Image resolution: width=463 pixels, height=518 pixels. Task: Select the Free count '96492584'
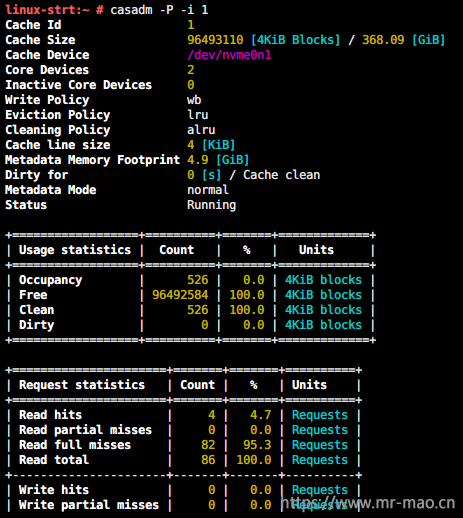tap(180, 295)
